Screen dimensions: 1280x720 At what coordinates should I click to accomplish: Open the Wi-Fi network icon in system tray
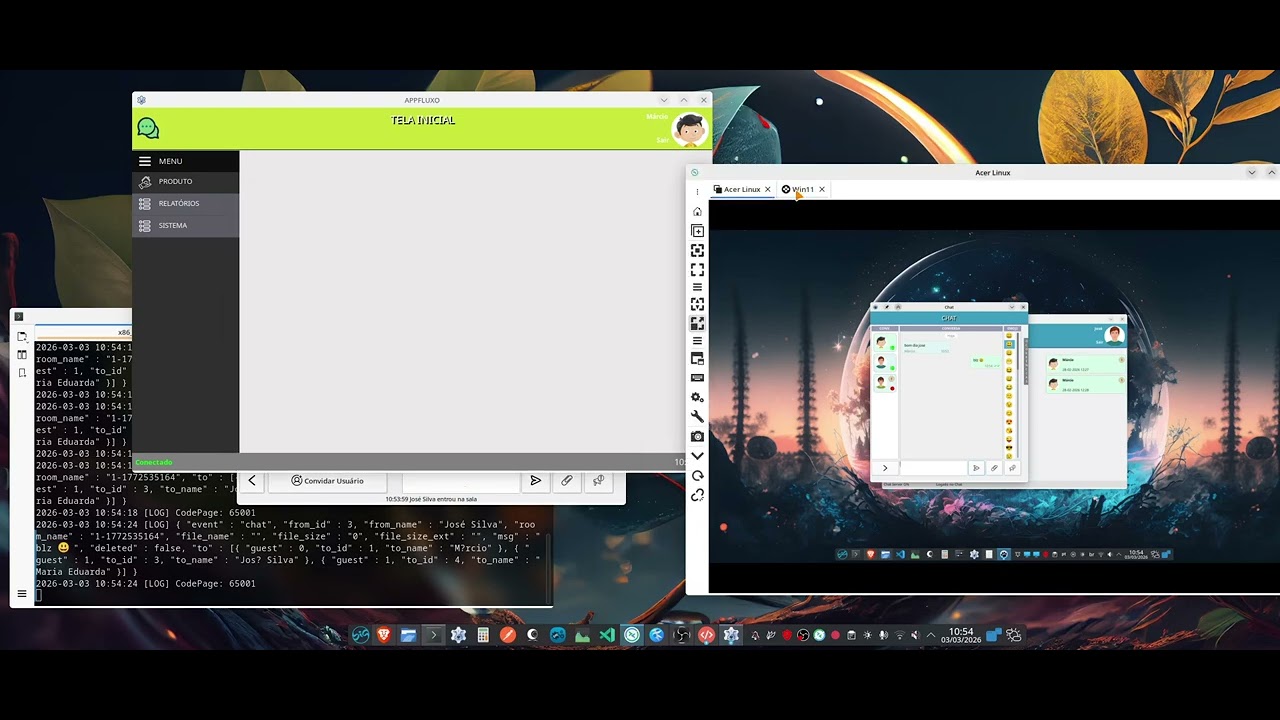pos(899,635)
